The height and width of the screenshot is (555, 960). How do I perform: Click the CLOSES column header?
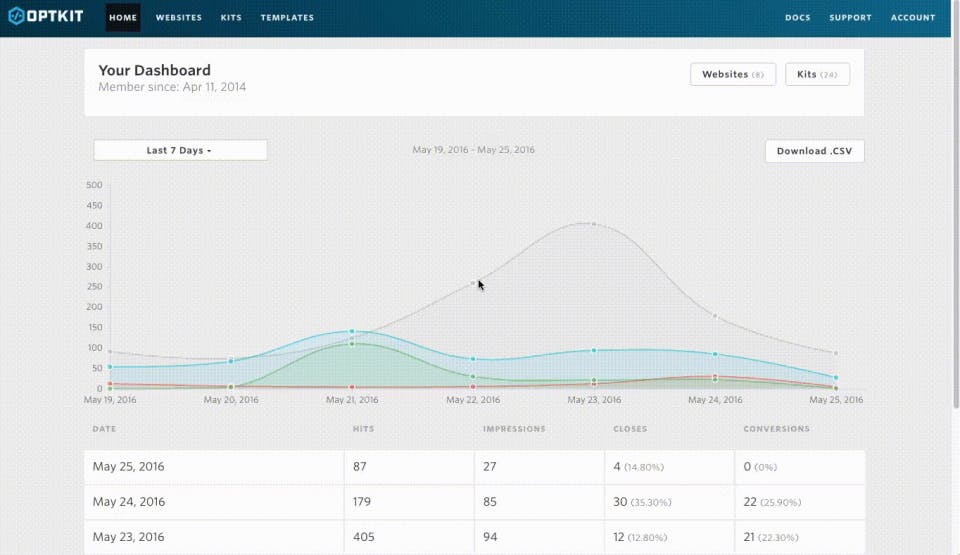630,429
